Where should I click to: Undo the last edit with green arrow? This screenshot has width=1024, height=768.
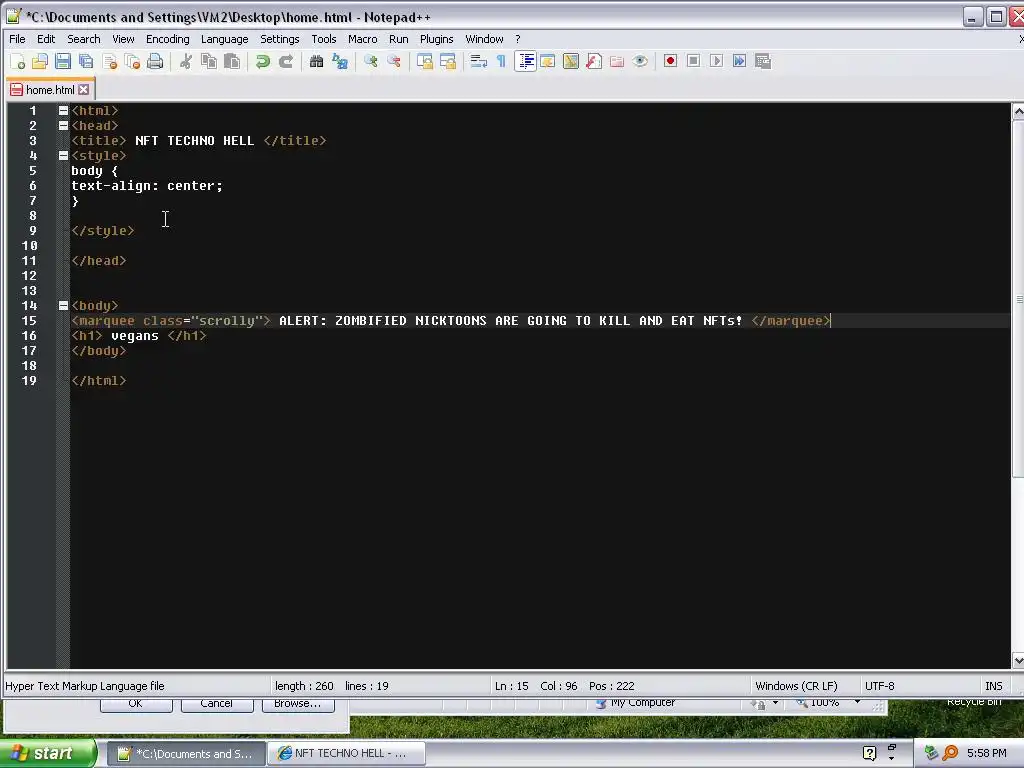pos(263,61)
